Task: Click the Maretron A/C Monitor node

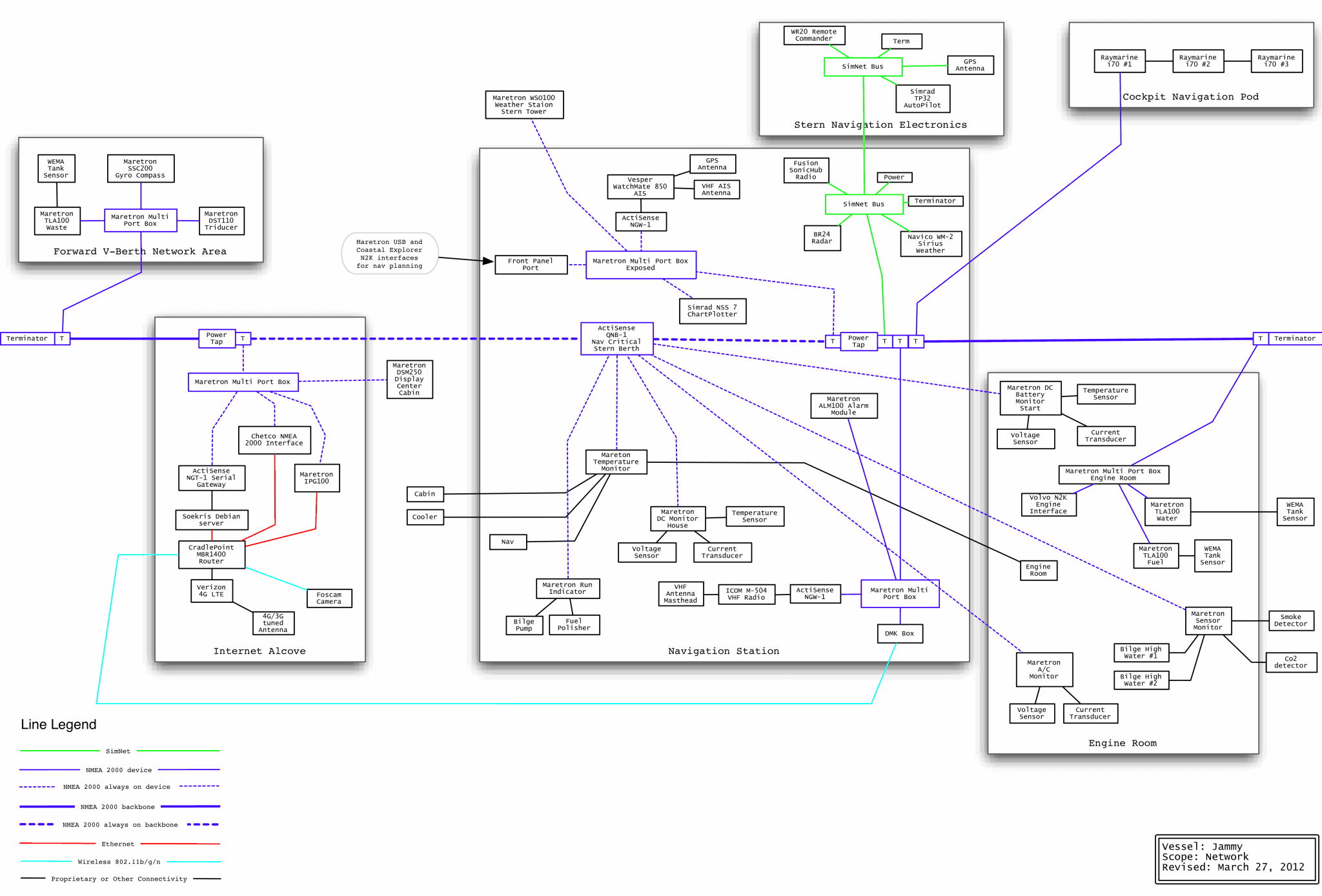Action: click(x=1044, y=669)
